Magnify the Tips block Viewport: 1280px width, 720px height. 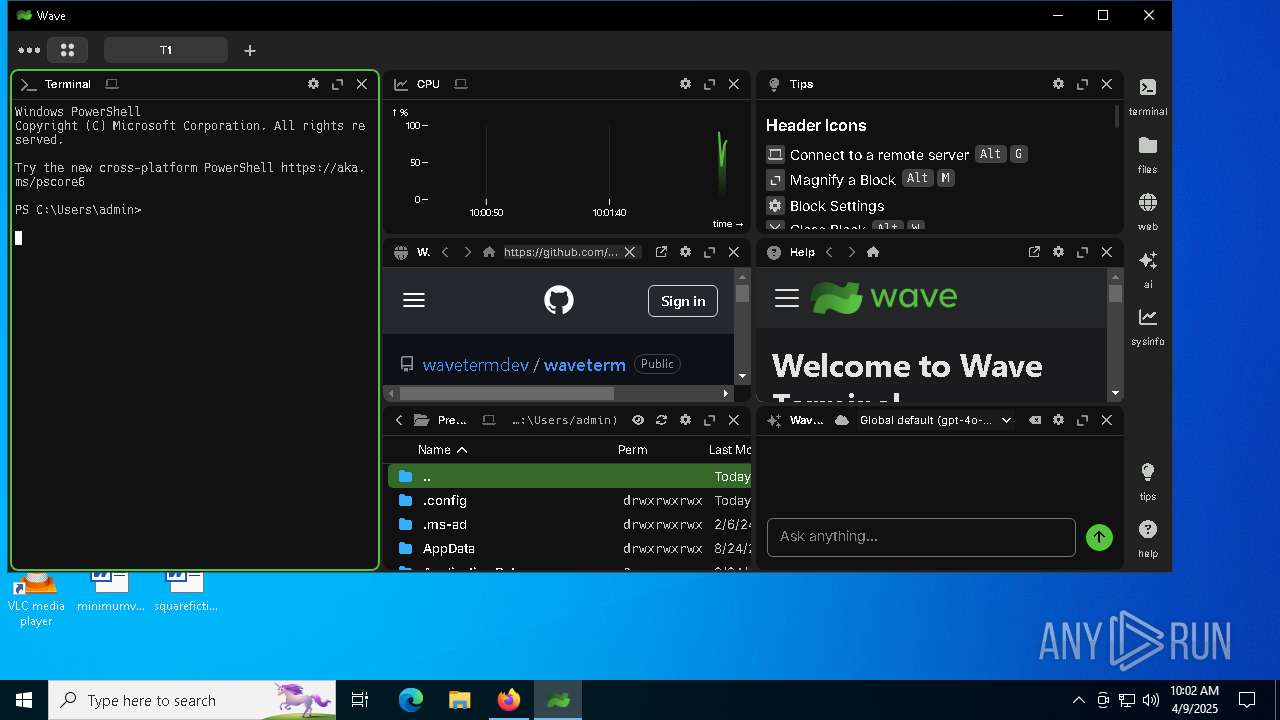tap(1082, 84)
